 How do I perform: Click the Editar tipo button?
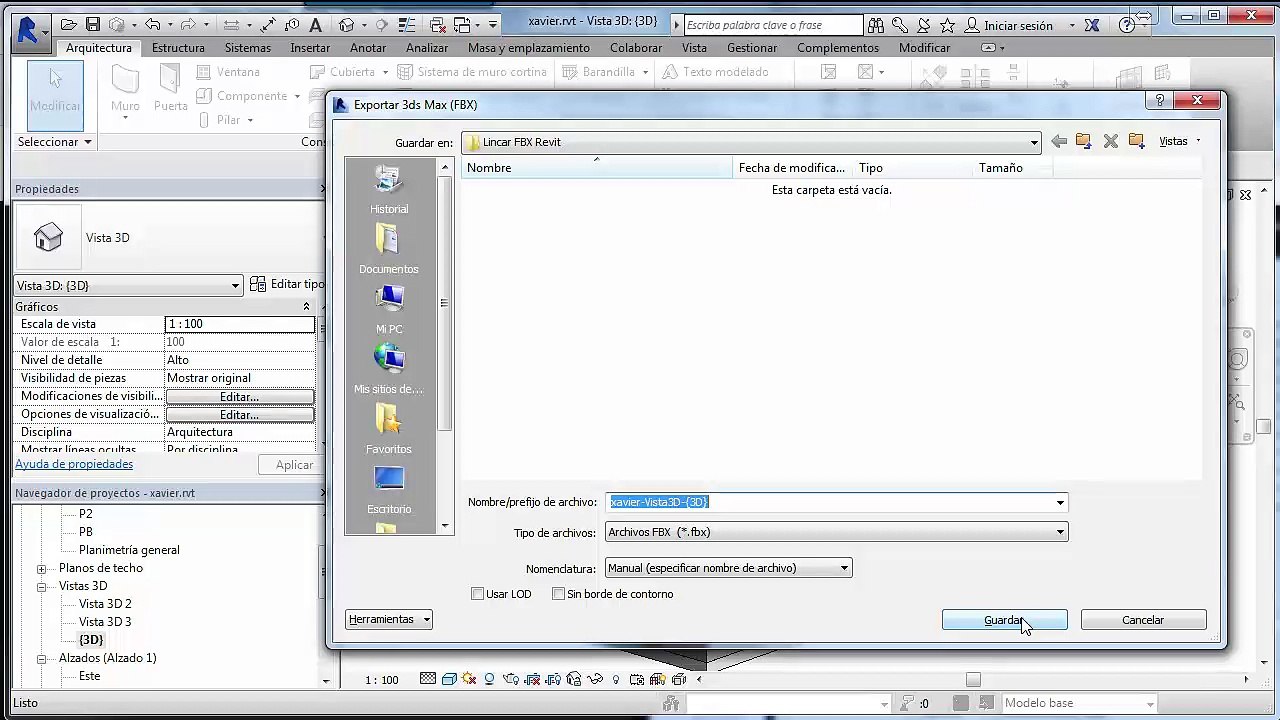point(287,285)
